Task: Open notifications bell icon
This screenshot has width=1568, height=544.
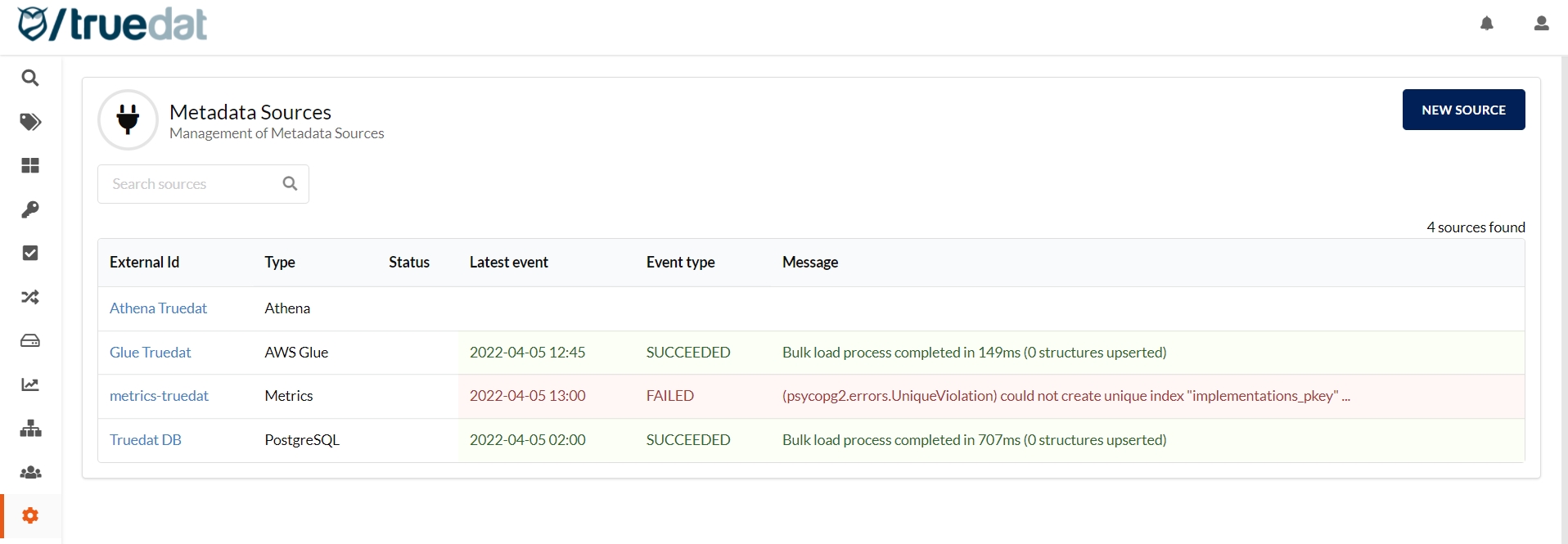Action: click(1487, 24)
